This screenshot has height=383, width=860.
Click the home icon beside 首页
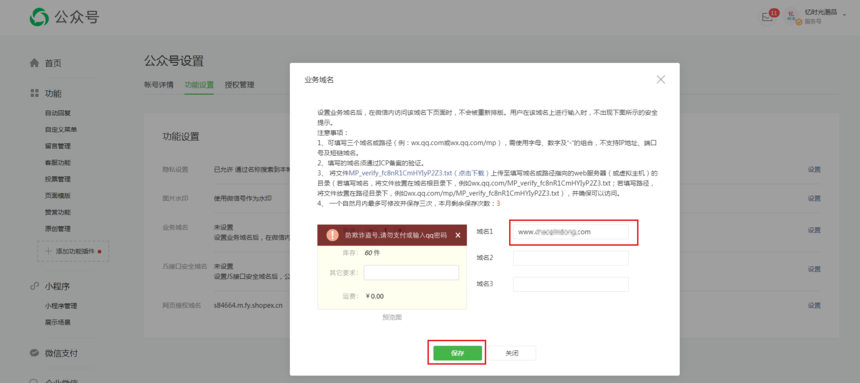[x=35, y=63]
